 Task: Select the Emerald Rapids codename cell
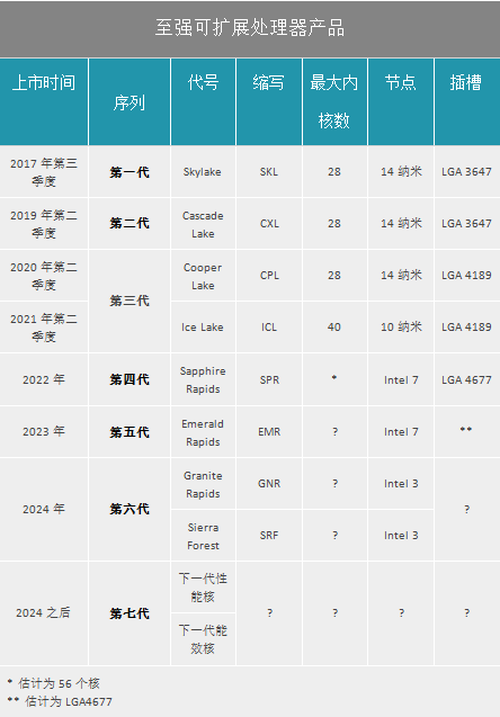point(203,433)
